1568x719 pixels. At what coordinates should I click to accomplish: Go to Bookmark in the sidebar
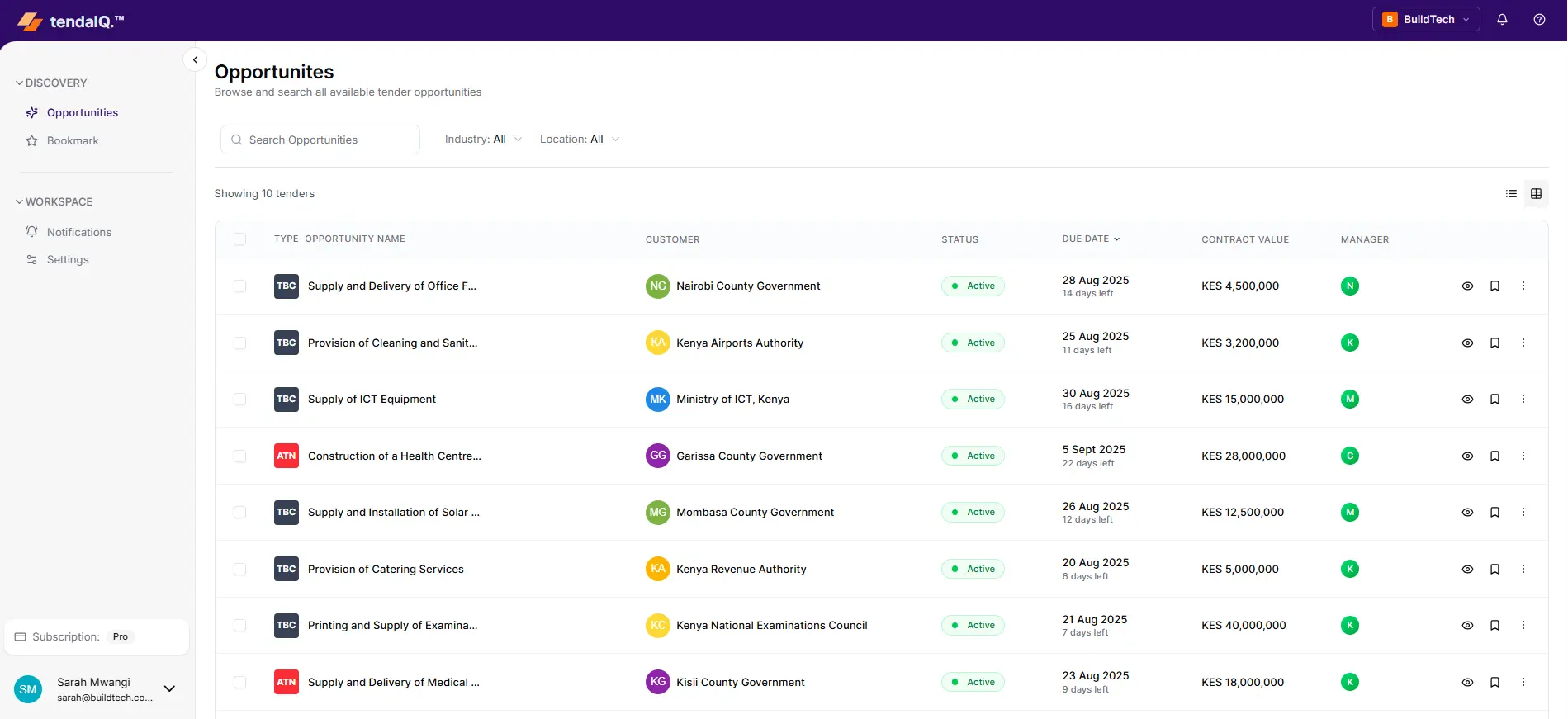click(73, 141)
